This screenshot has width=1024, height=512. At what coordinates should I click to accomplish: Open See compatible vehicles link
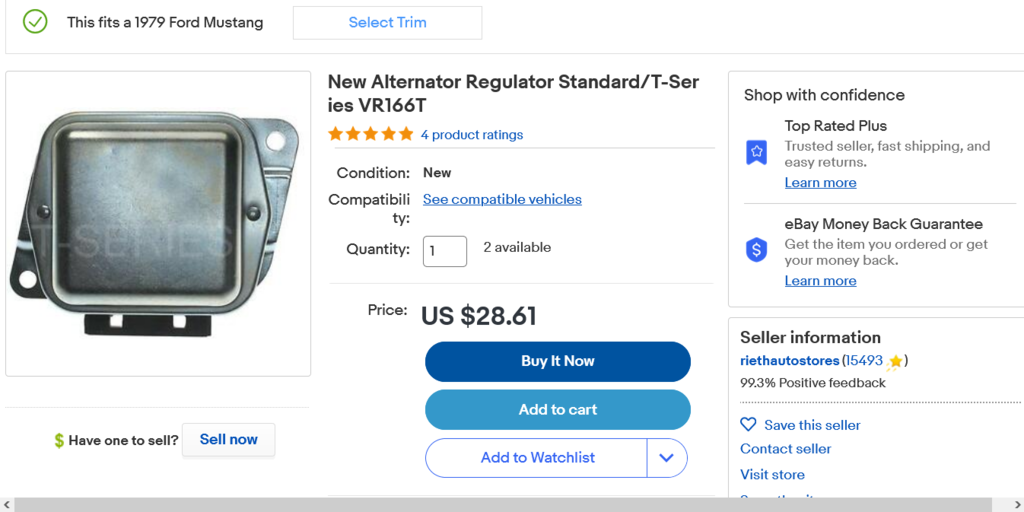tap(502, 199)
